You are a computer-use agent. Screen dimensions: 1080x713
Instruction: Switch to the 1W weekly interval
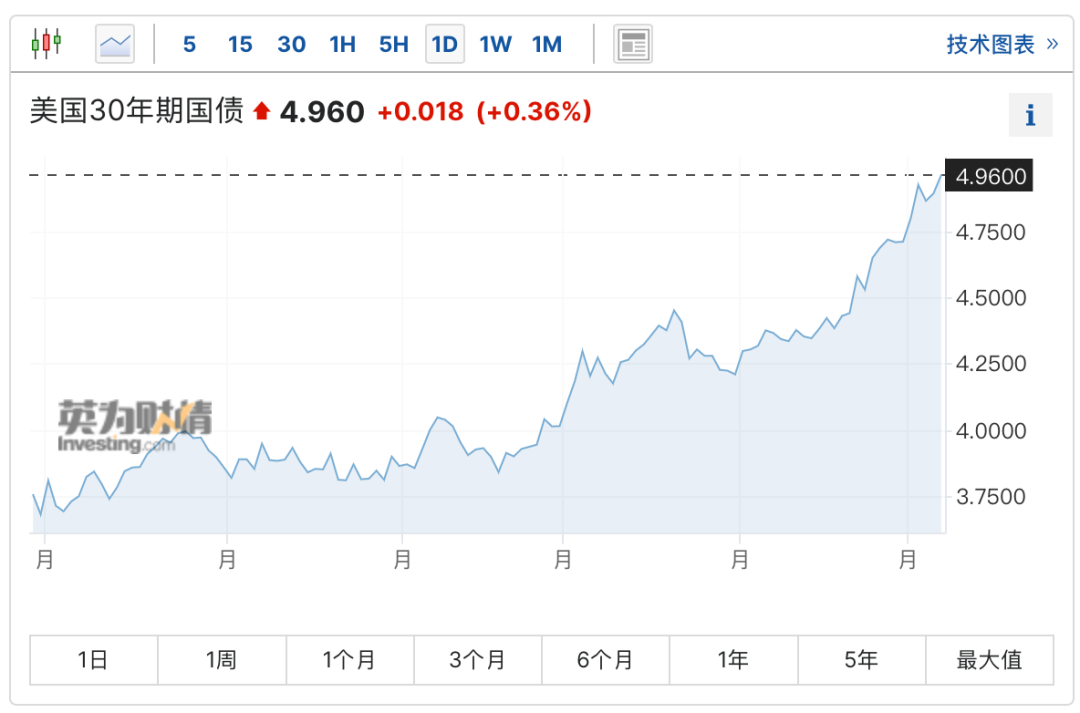click(495, 44)
